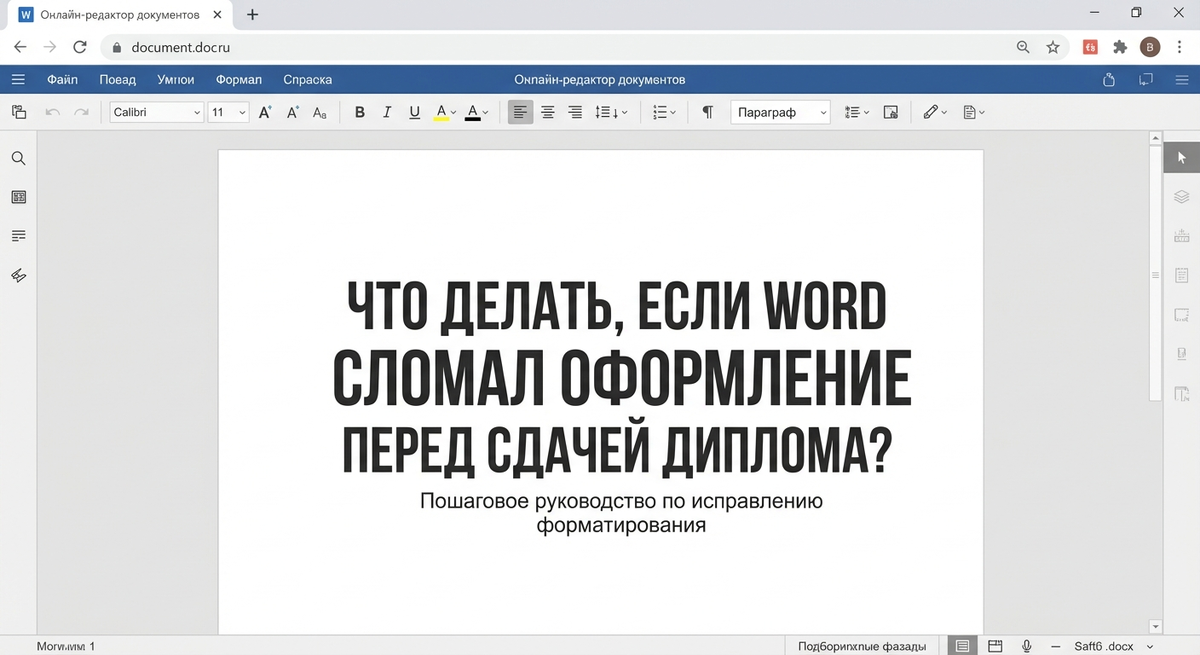Click the microphone dictation icon in status bar
The width and height of the screenshot is (1200, 655).
tap(1026, 646)
